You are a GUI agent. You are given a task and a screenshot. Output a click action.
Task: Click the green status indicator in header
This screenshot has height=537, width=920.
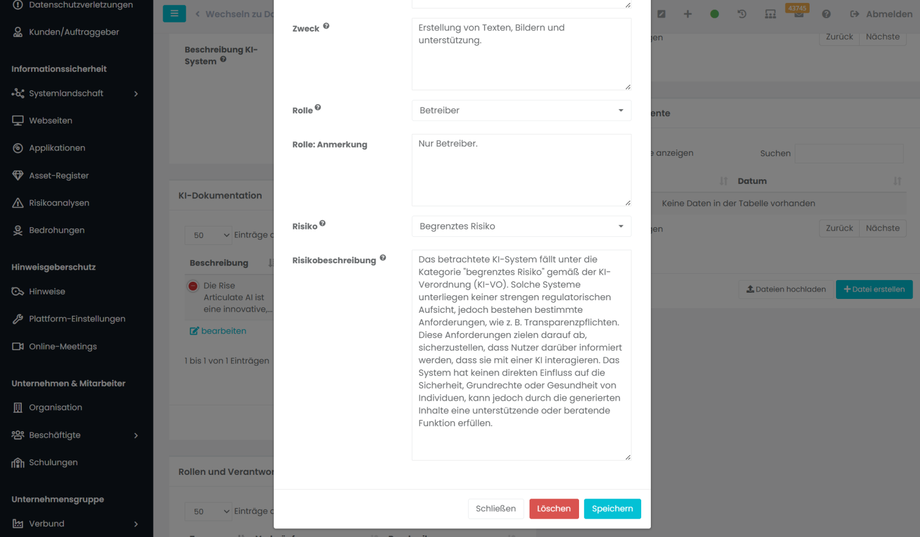(714, 14)
